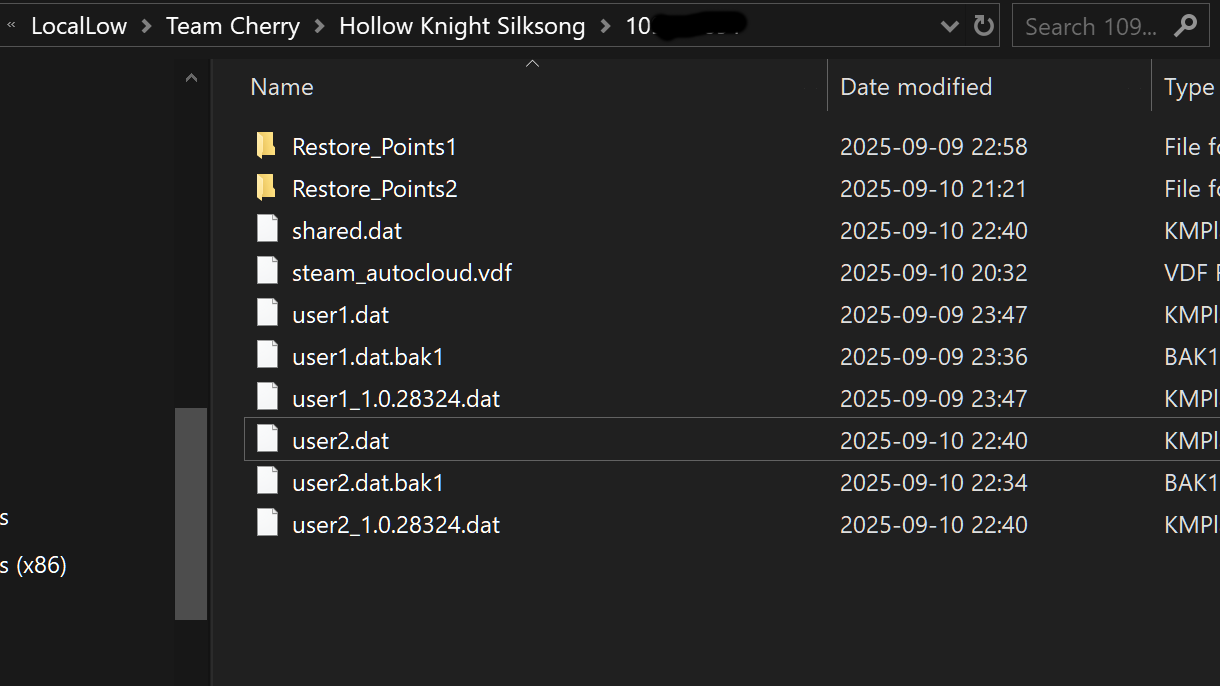Click the date 2025-09-09 22:58

[934, 147]
